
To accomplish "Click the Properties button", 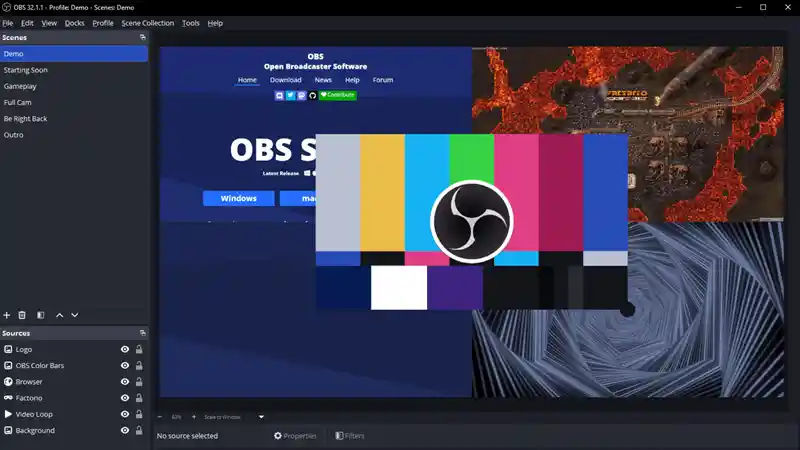I will point(295,436).
